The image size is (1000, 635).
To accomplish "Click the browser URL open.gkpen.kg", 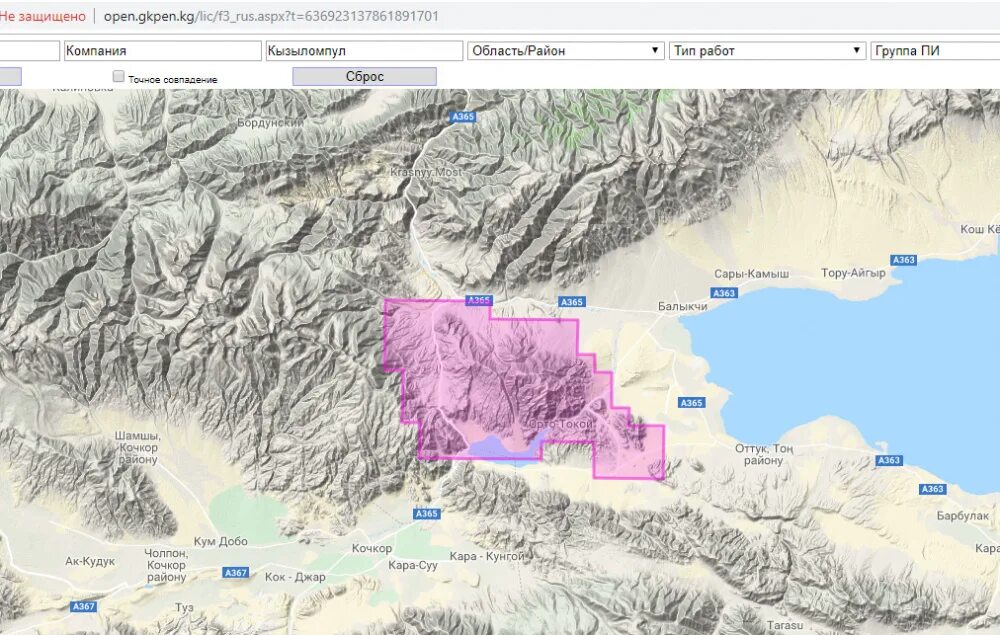I will [271, 16].
